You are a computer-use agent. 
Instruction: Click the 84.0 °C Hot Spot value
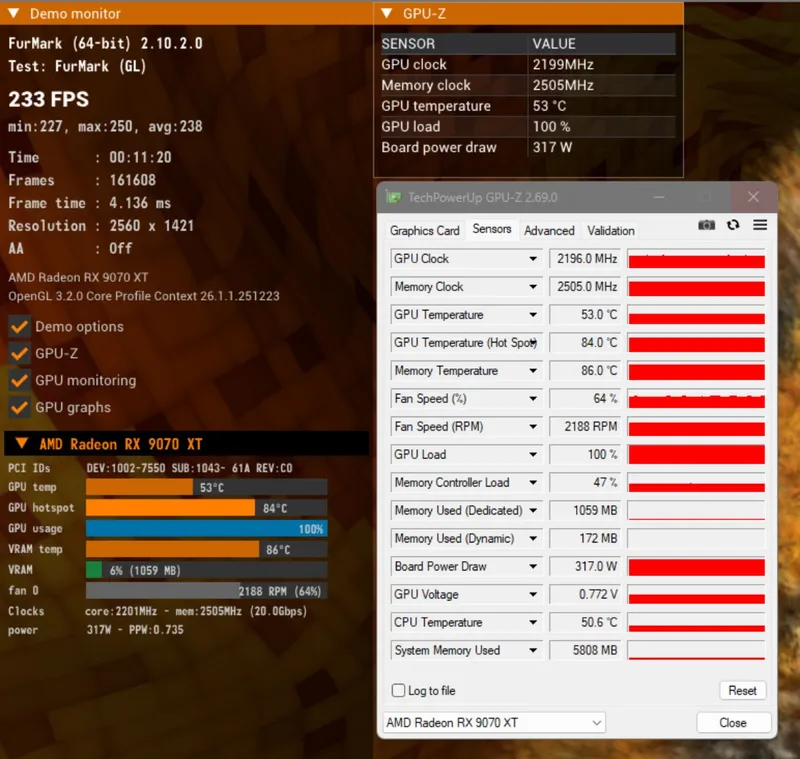tap(585, 343)
